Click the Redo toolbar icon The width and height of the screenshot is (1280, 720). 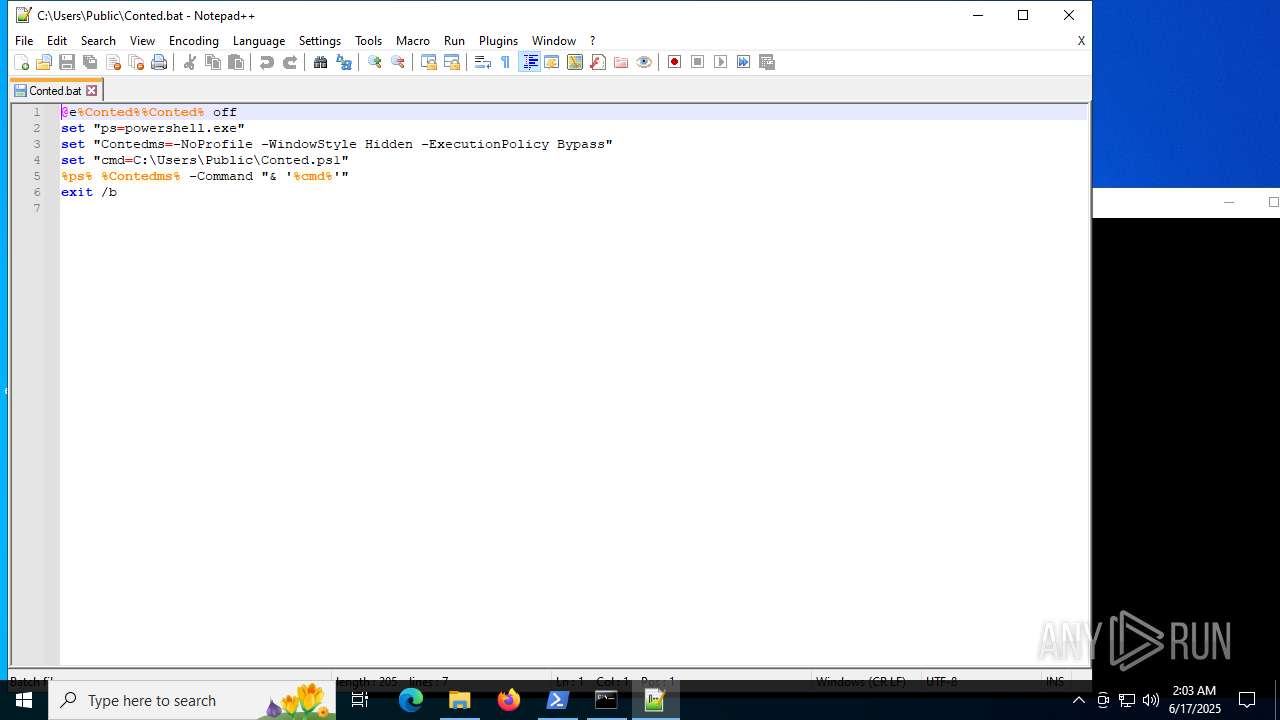click(x=290, y=62)
